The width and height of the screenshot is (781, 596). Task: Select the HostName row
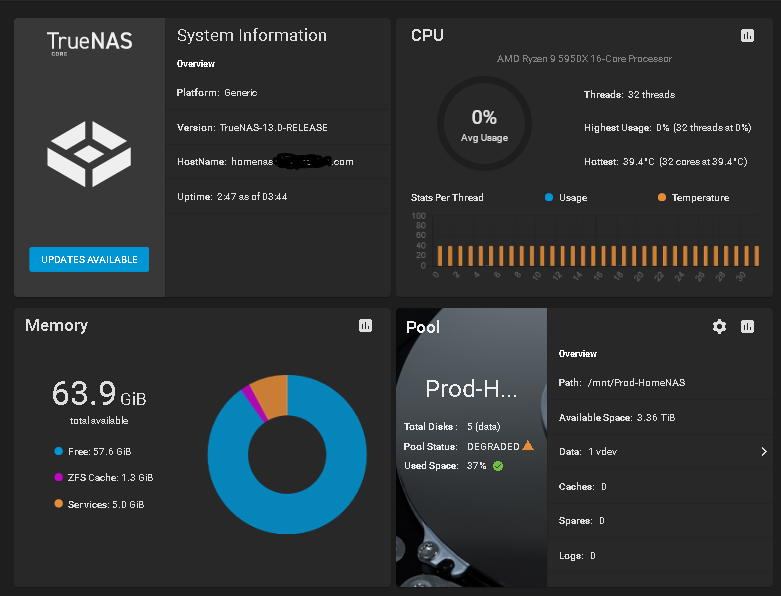click(x=278, y=162)
